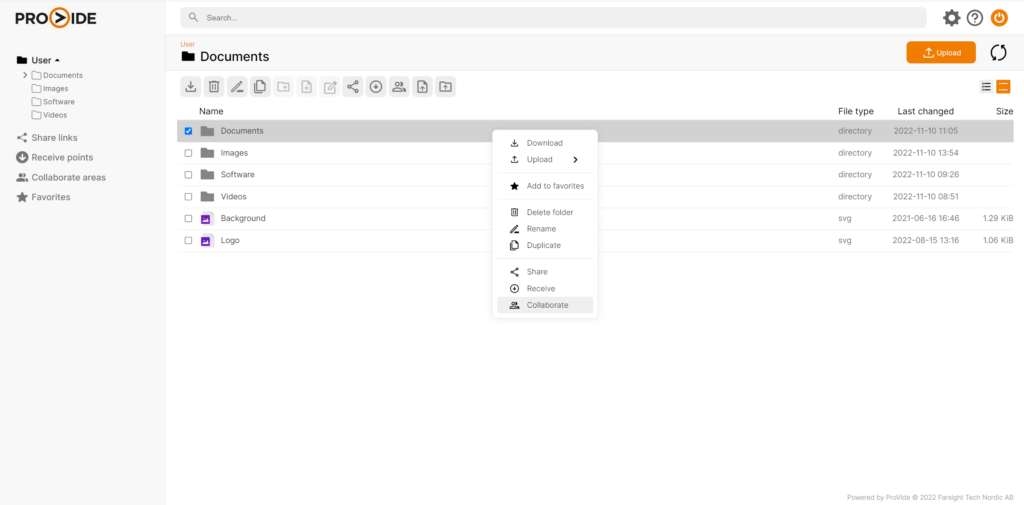Choose Download from context menu
Screen dimensions: 1024x505
click(545, 143)
